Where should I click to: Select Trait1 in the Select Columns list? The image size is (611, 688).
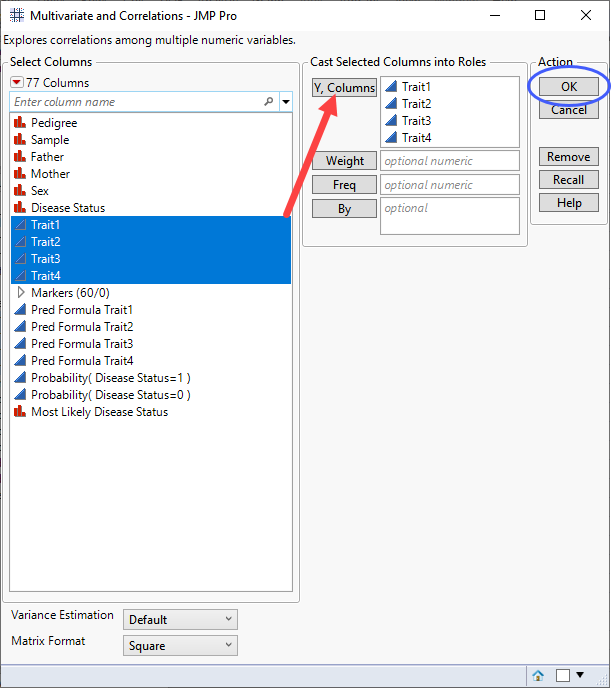pyautogui.click(x=151, y=225)
